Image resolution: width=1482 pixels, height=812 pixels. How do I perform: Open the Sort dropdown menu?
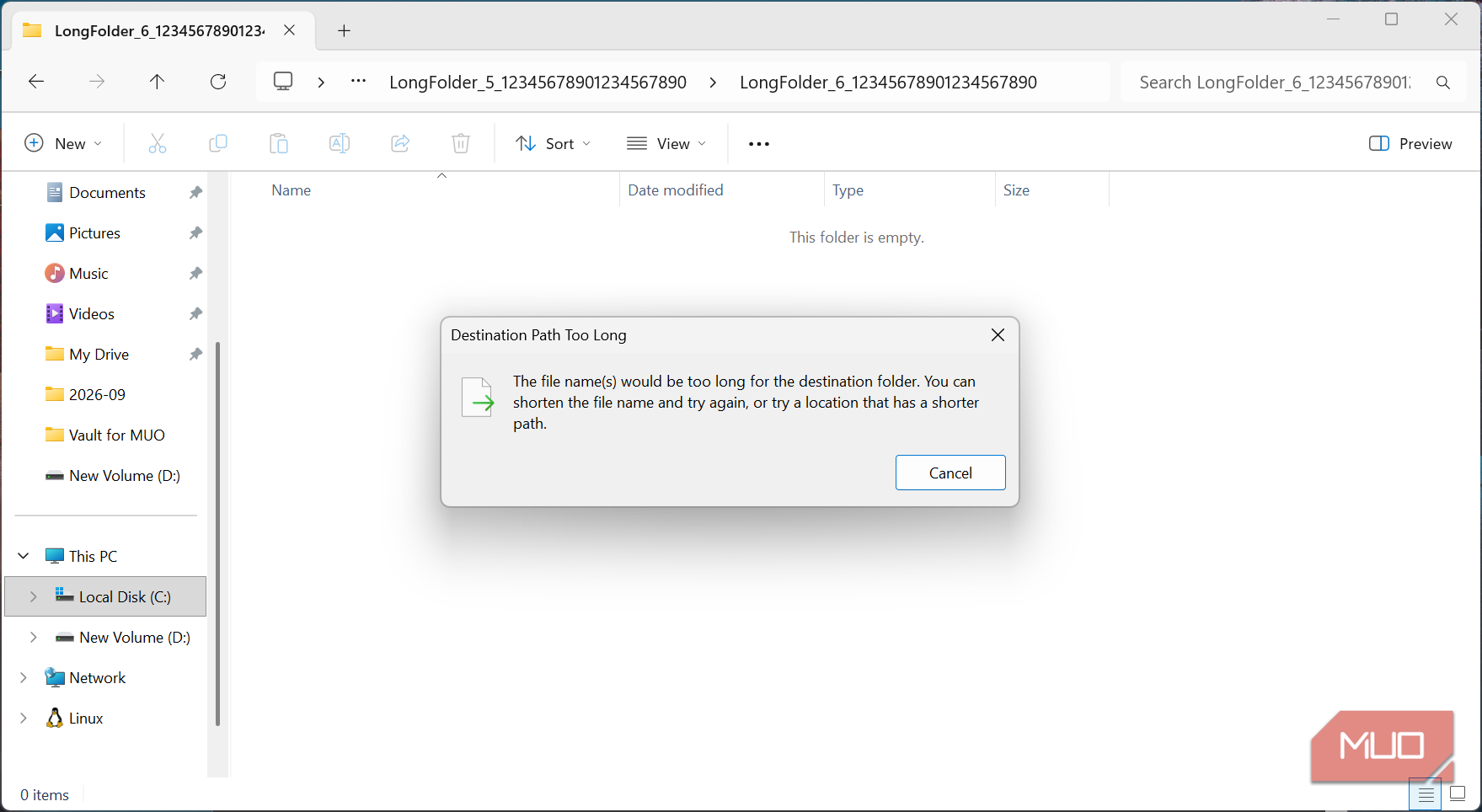pos(553,144)
